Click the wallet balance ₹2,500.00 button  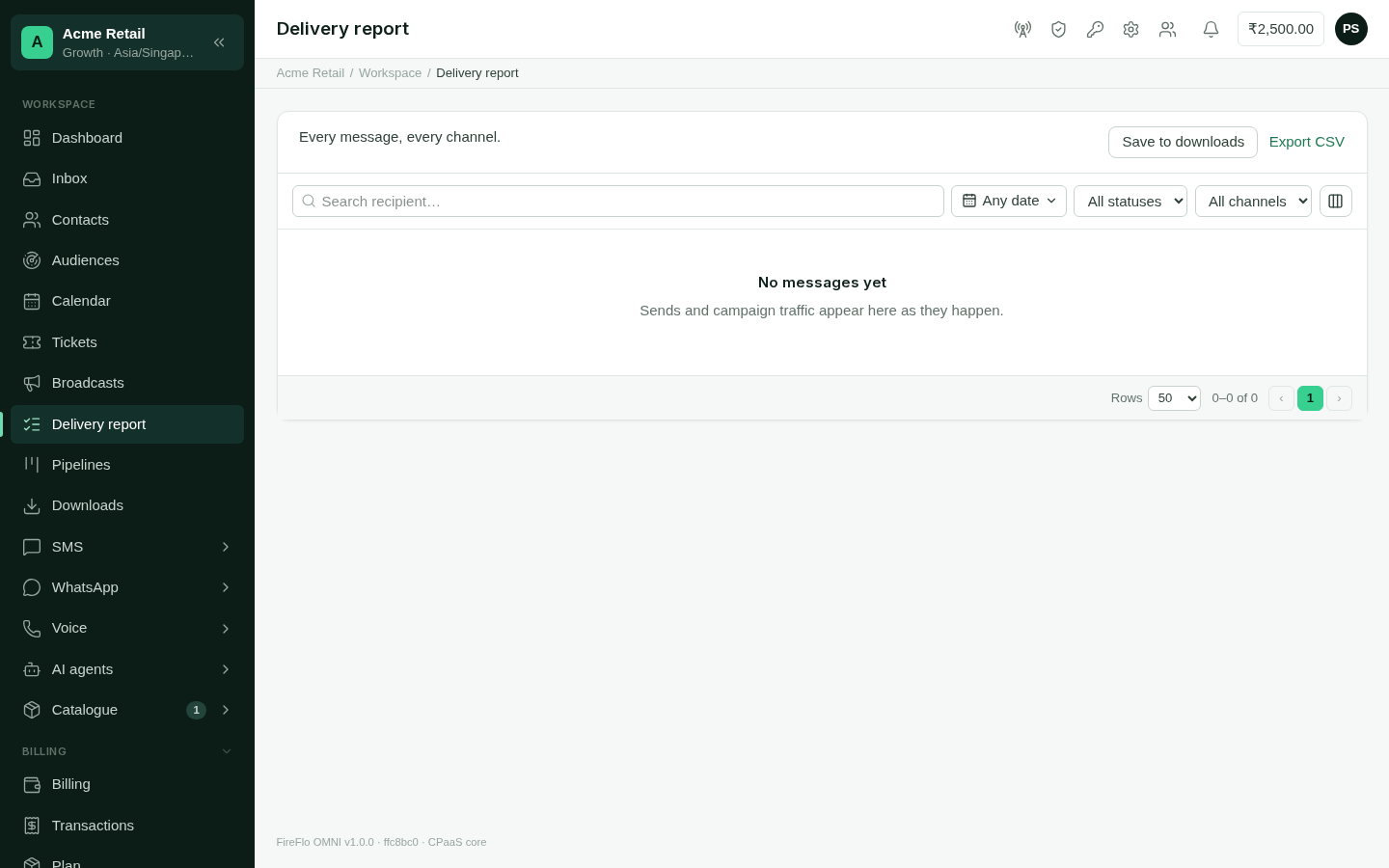tap(1281, 29)
